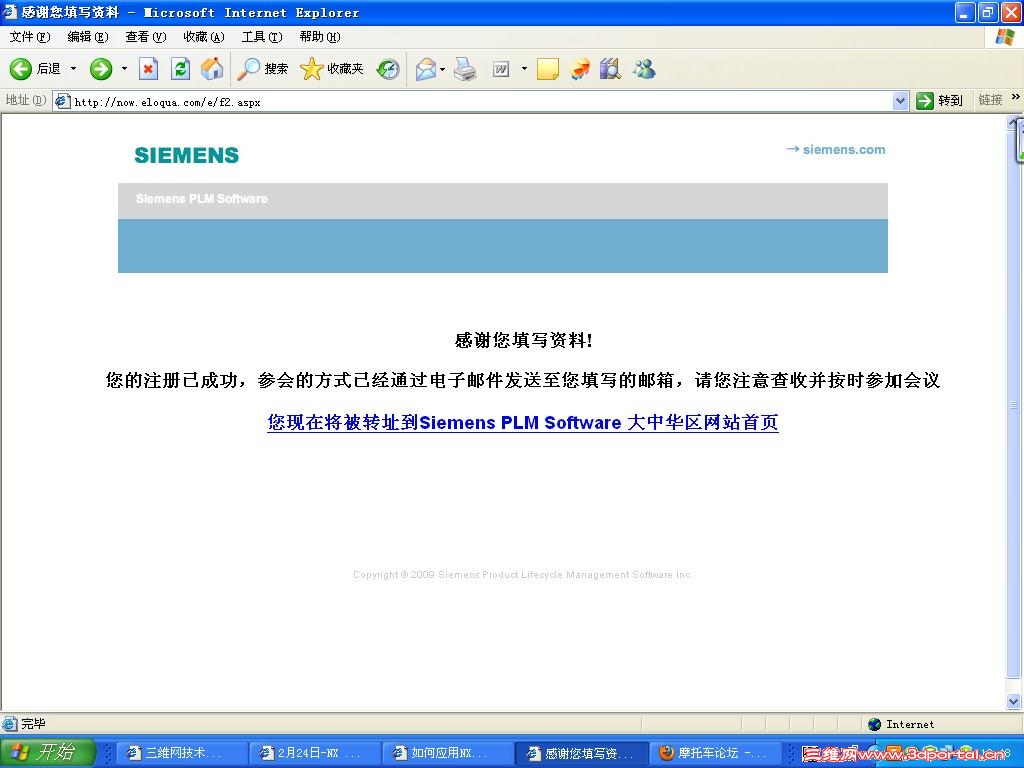The width and height of the screenshot is (1024, 768).
Task: Expand the address bar URL dropdown
Action: pos(901,101)
